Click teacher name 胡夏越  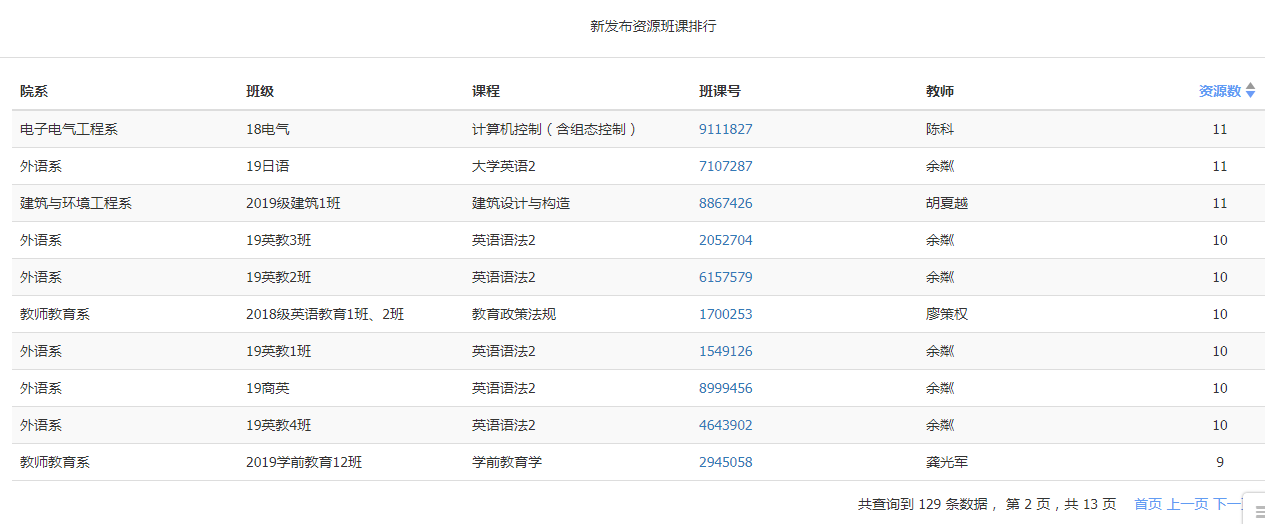pyautogui.click(x=947, y=203)
